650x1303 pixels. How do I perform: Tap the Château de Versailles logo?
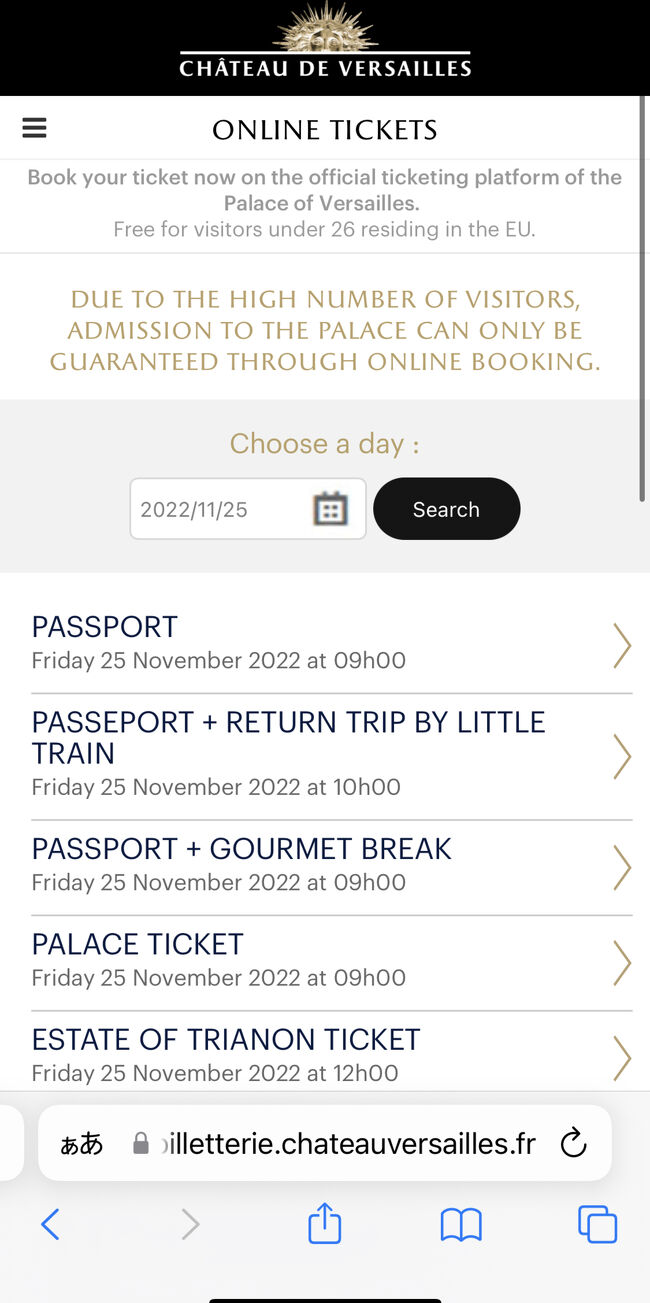point(325,42)
